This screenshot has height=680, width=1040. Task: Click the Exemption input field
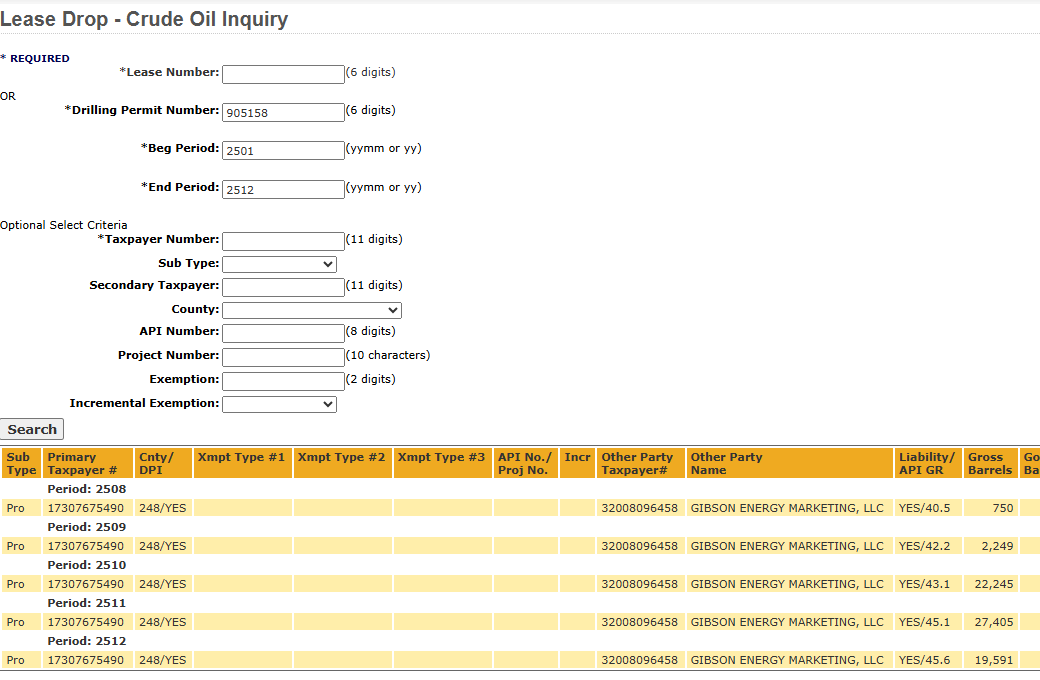(283, 381)
